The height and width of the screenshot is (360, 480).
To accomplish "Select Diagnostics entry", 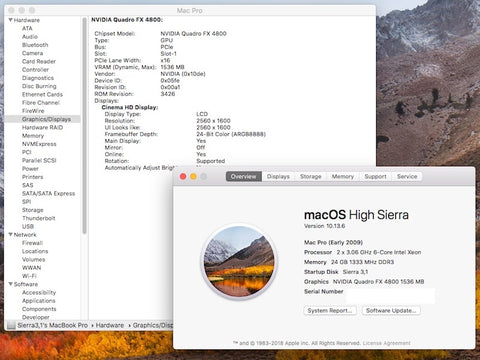I will tap(38, 78).
